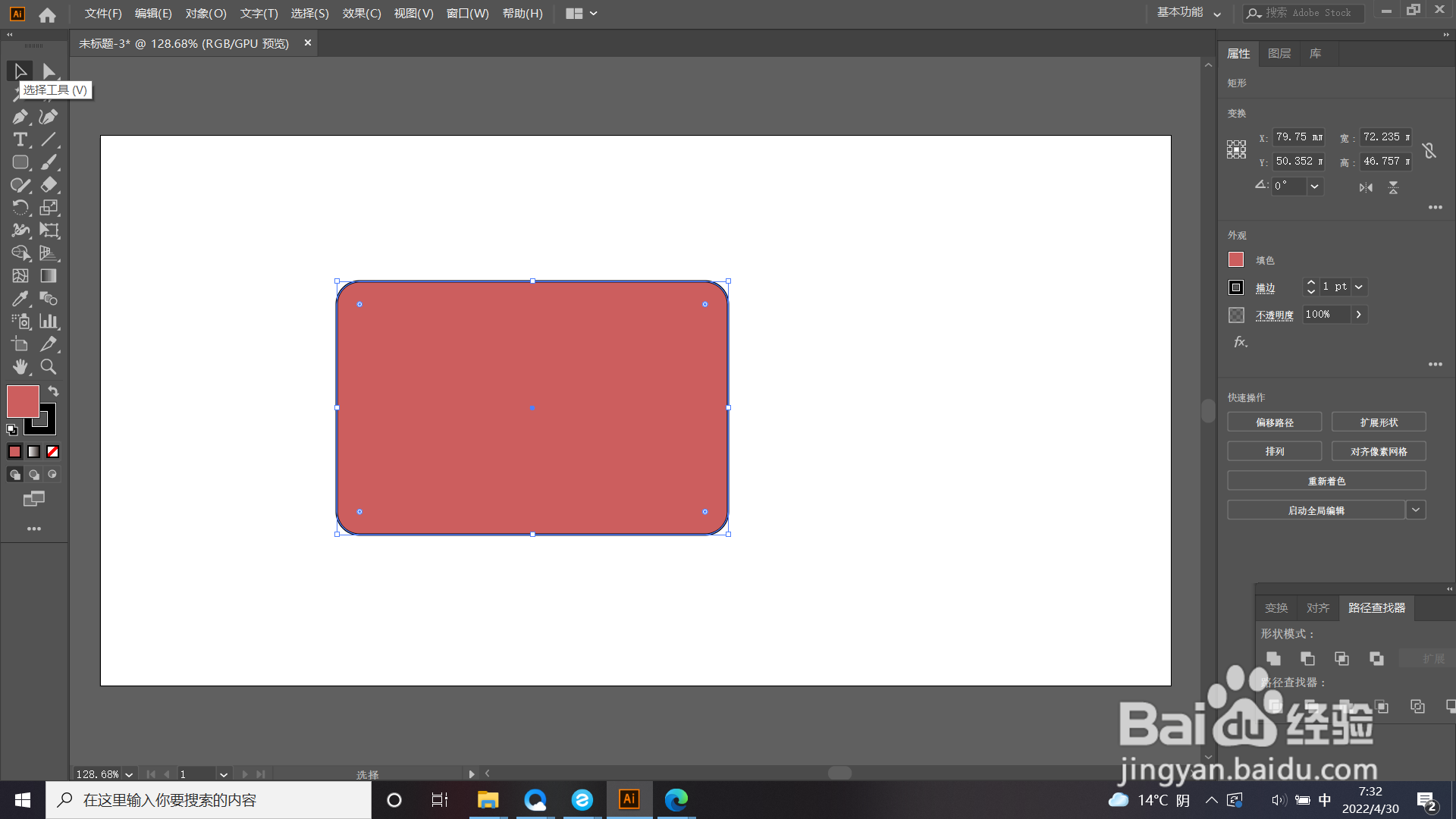Image resolution: width=1456 pixels, height=819 pixels.
Task: Click the 重新着色 button
Action: coord(1326,481)
